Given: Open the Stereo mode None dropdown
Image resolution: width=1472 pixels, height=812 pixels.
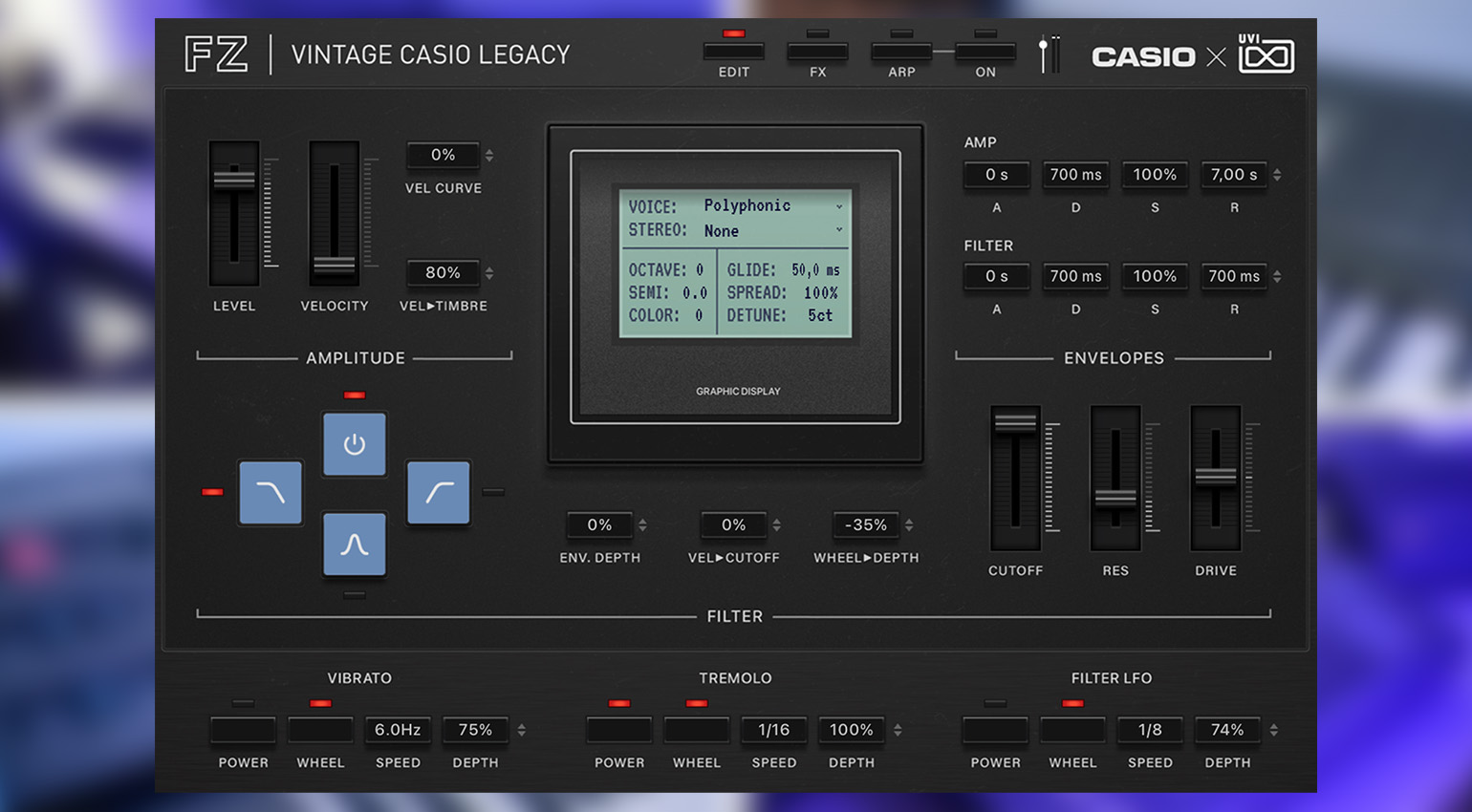Looking at the screenshot, I should point(772,231).
